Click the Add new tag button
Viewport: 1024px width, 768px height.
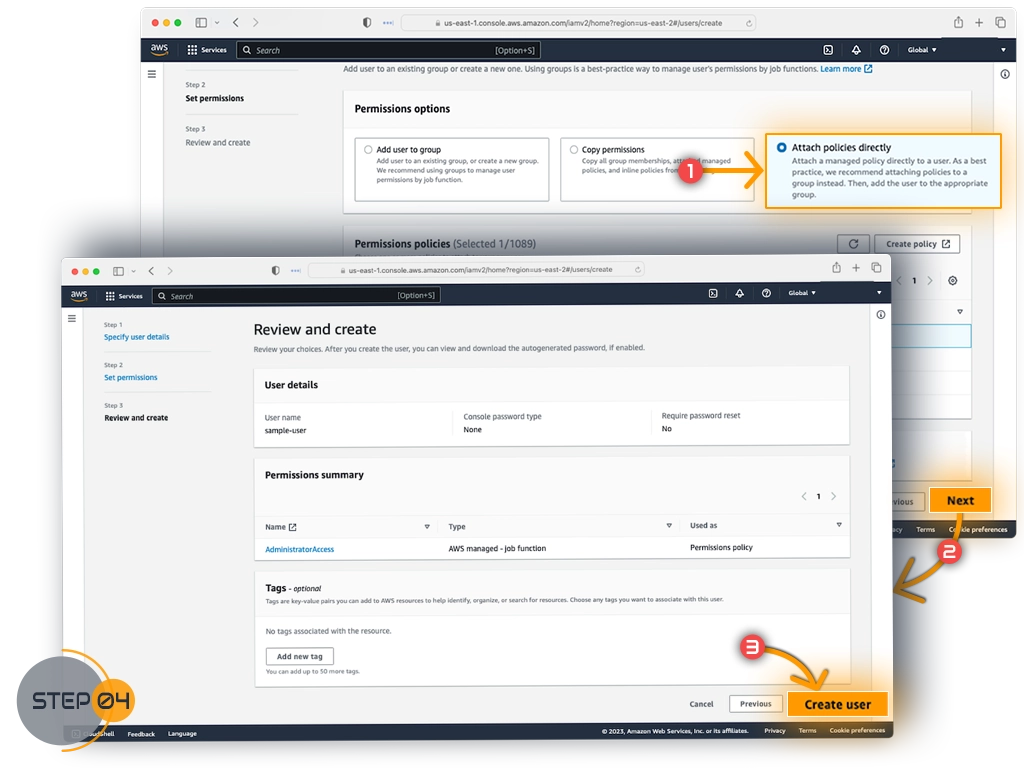[x=299, y=657]
